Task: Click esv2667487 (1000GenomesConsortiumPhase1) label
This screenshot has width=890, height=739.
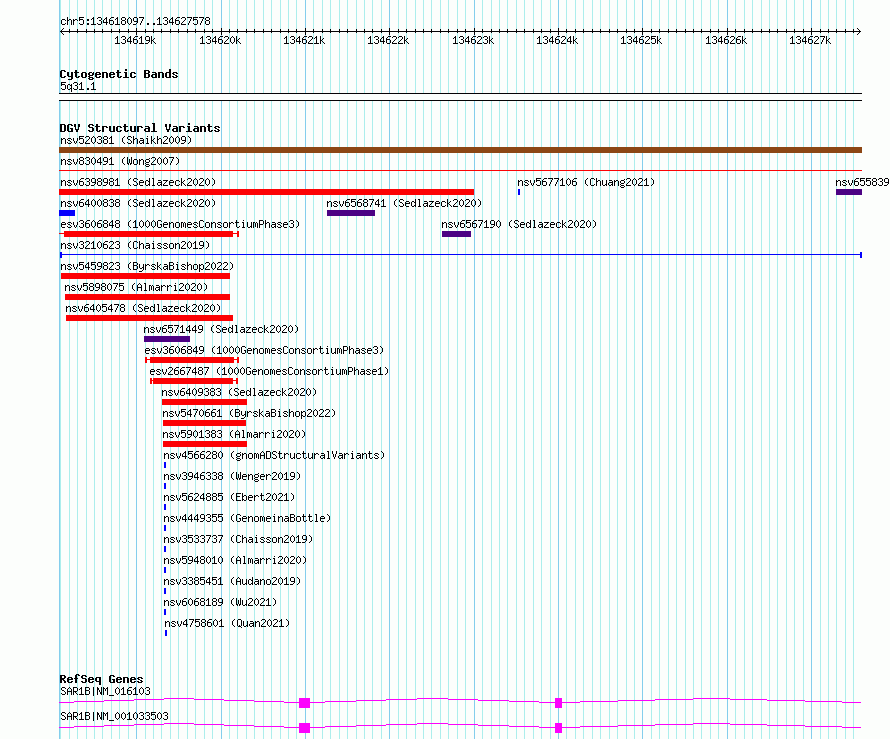Action: tap(269, 371)
